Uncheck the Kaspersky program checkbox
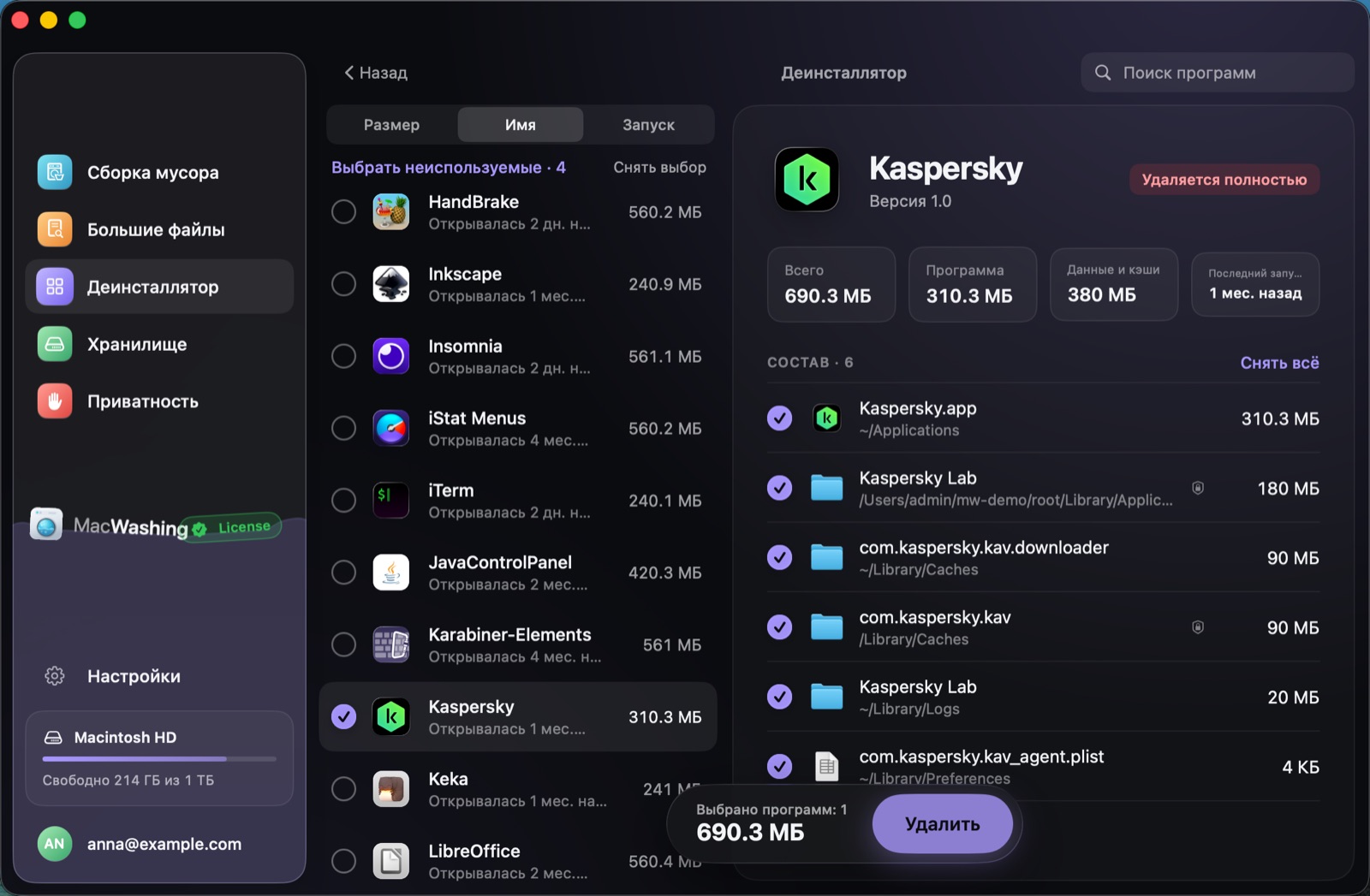The height and width of the screenshot is (896, 1370). coord(343,716)
